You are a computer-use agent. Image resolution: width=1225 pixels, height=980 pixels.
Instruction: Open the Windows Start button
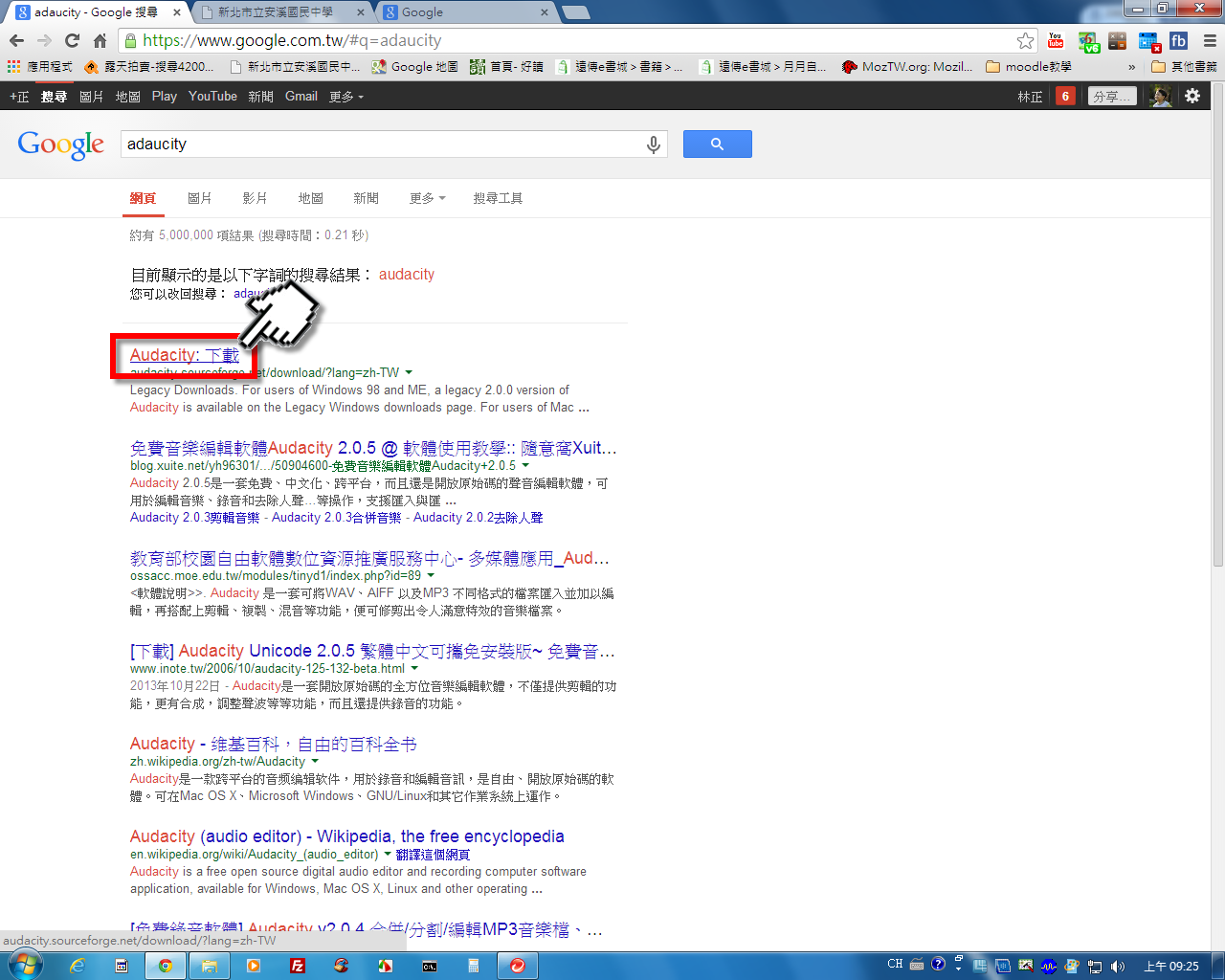(24, 965)
